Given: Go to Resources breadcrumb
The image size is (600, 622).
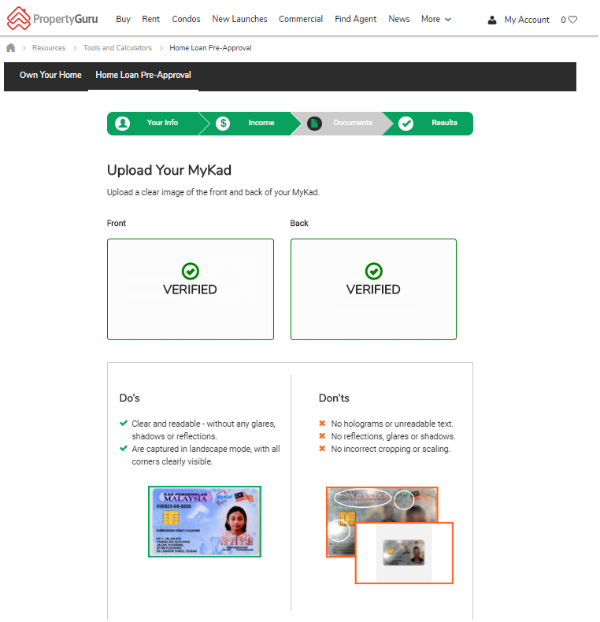Looking at the screenshot, I should [49, 48].
